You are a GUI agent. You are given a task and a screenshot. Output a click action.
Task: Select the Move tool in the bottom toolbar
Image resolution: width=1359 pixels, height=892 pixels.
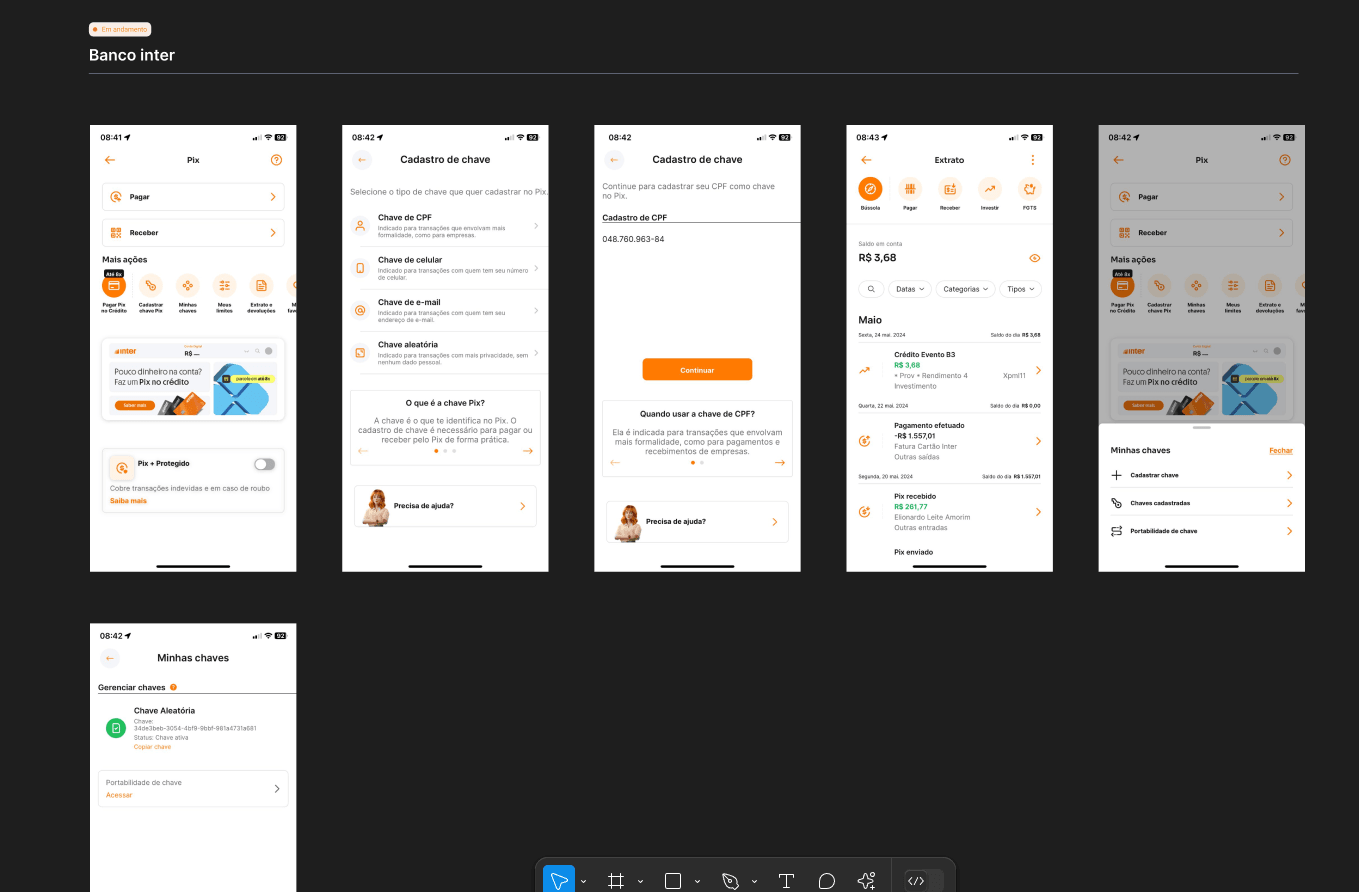tap(559, 880)
